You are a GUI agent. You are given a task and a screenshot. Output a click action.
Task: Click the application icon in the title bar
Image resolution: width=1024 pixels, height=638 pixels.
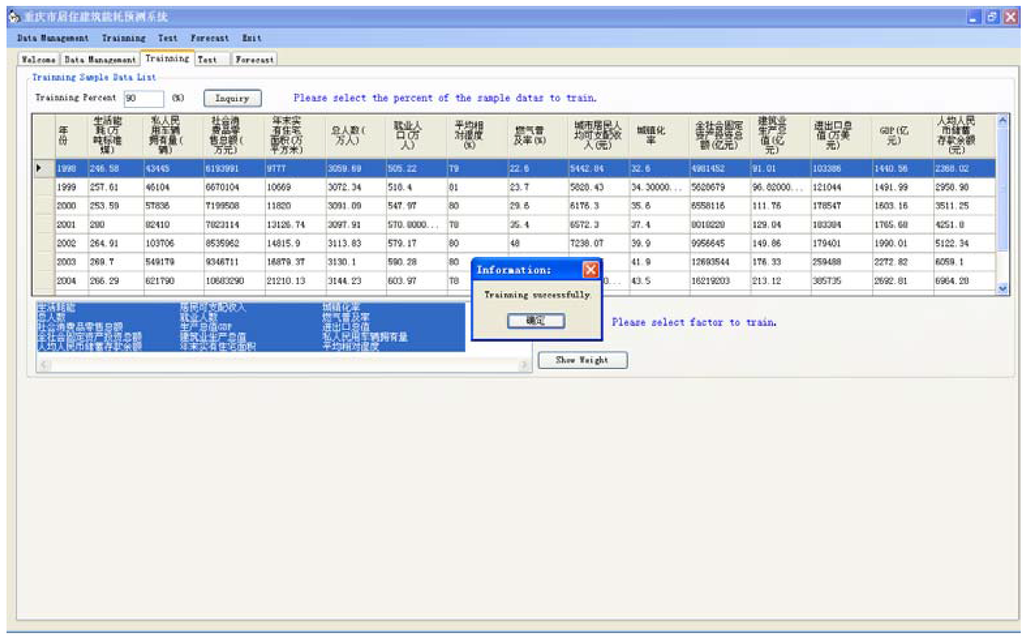[13, 17]
